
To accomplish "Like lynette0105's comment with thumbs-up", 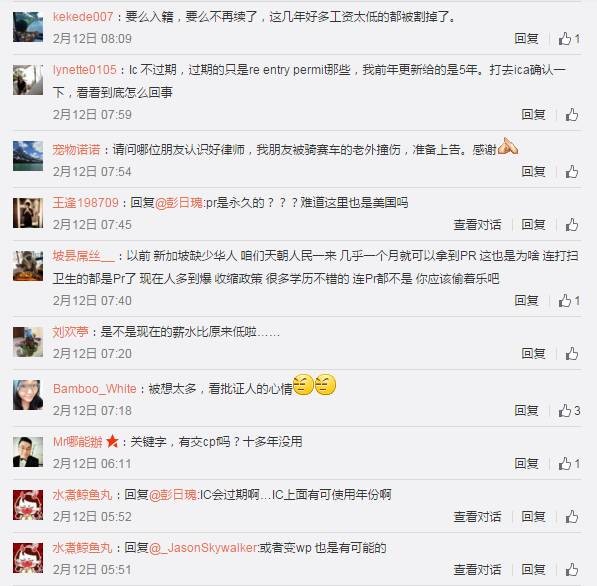I will click(x=571, y=115).
